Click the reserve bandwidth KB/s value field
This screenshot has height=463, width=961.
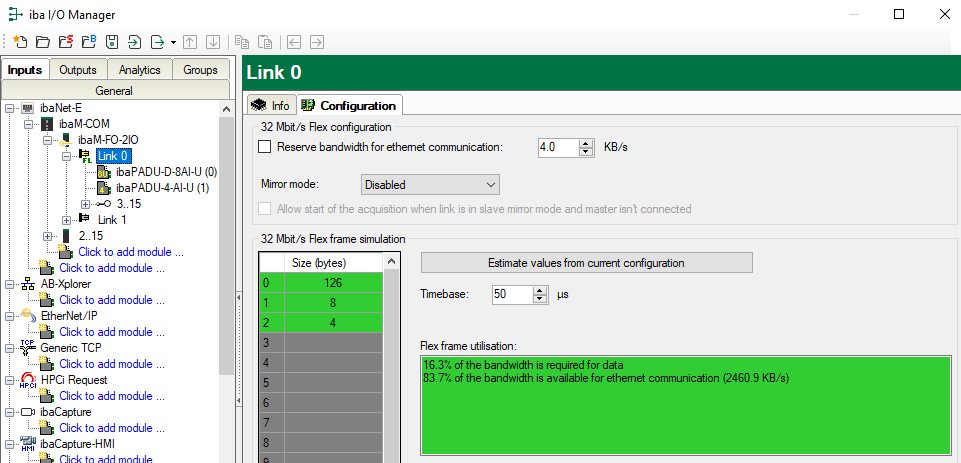[558, 148]
